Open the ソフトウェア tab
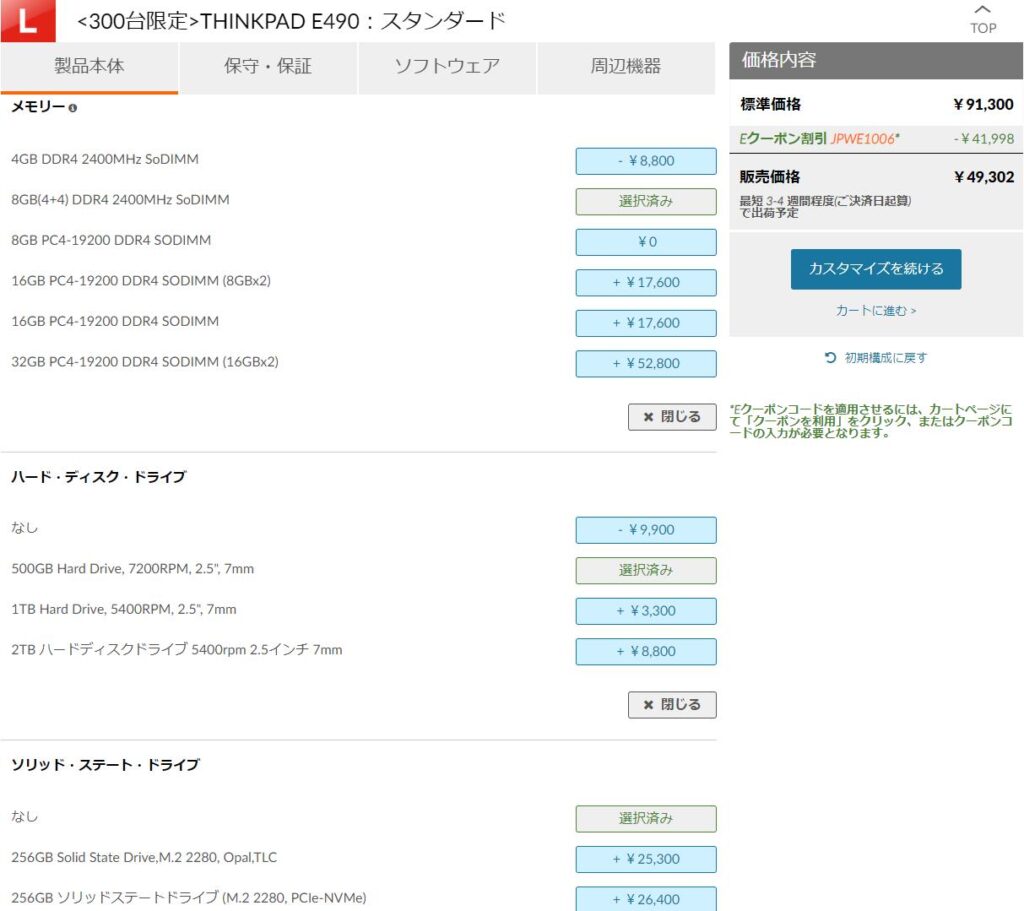 [x=447, y=67]
